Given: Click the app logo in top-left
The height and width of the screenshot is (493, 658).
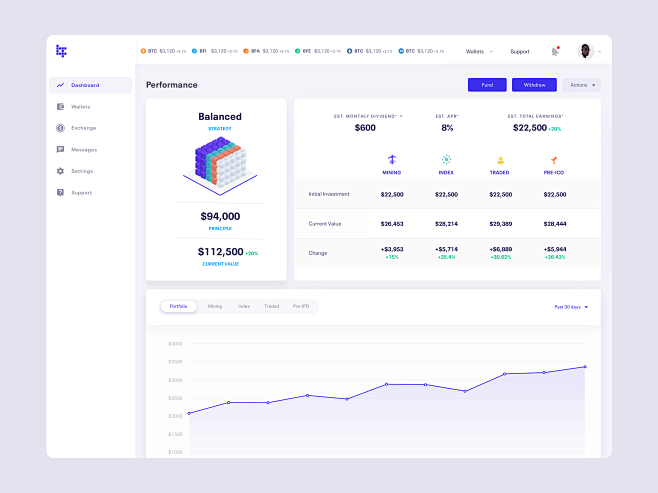Looking at the screenshot, I should pos(61,50).
